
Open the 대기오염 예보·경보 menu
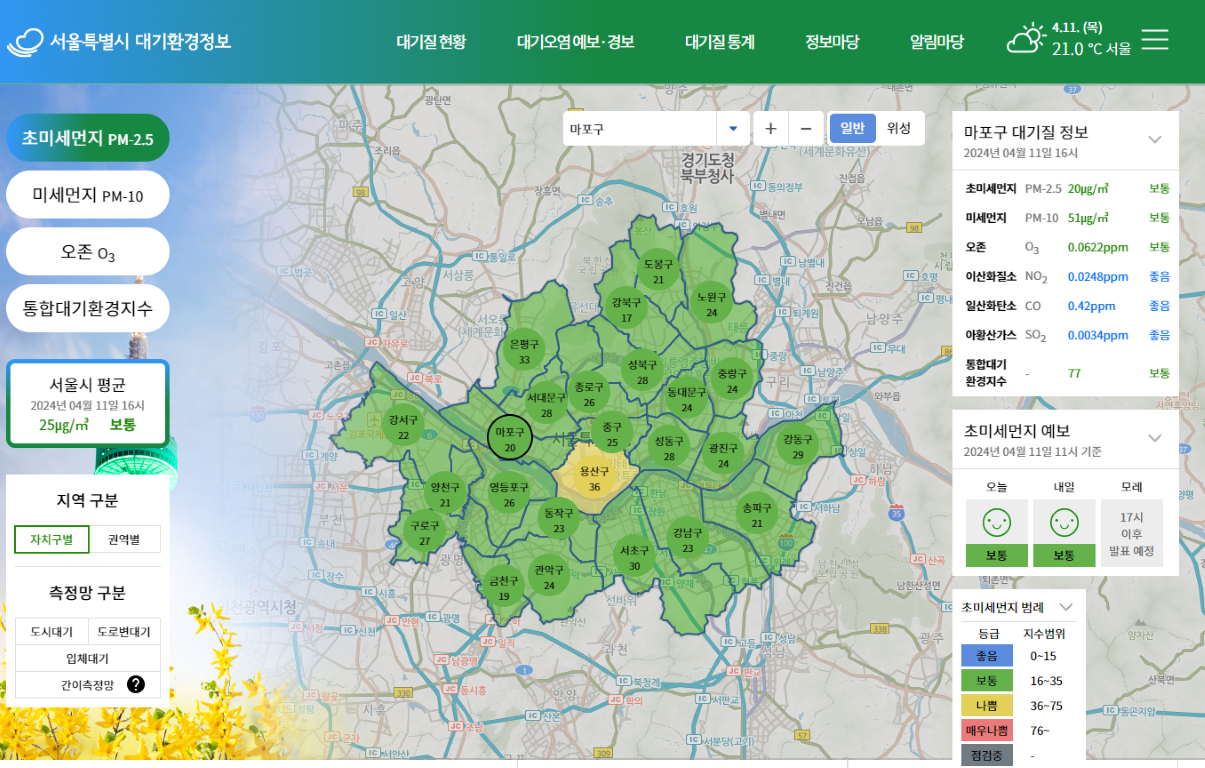point(576,42)
